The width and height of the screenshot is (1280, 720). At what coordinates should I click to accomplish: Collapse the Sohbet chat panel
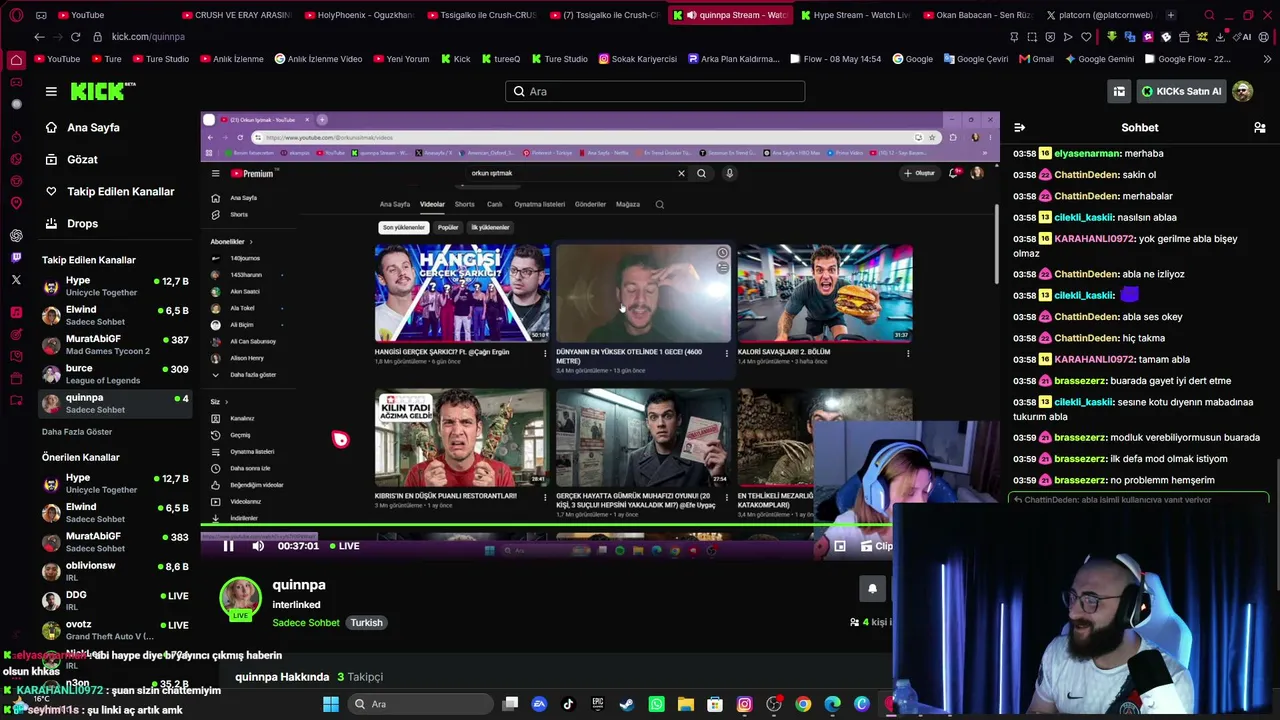1019,128
